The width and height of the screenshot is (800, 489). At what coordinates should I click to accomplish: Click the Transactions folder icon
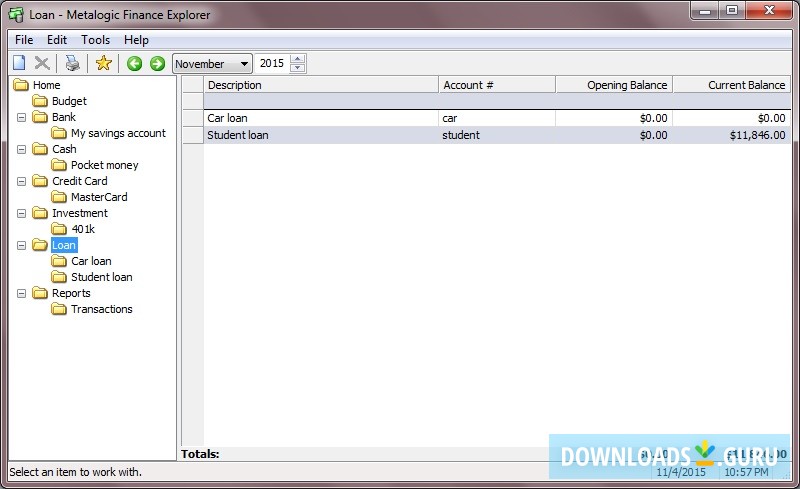click(59, 309)
